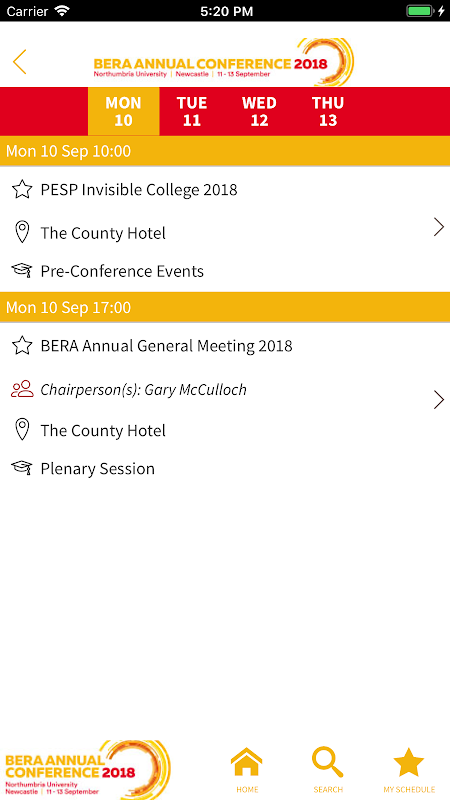This screenshot has width=450, height=800.
Task: Open Chairperson Gary McCulloch link
Action: tap(143, 390)
